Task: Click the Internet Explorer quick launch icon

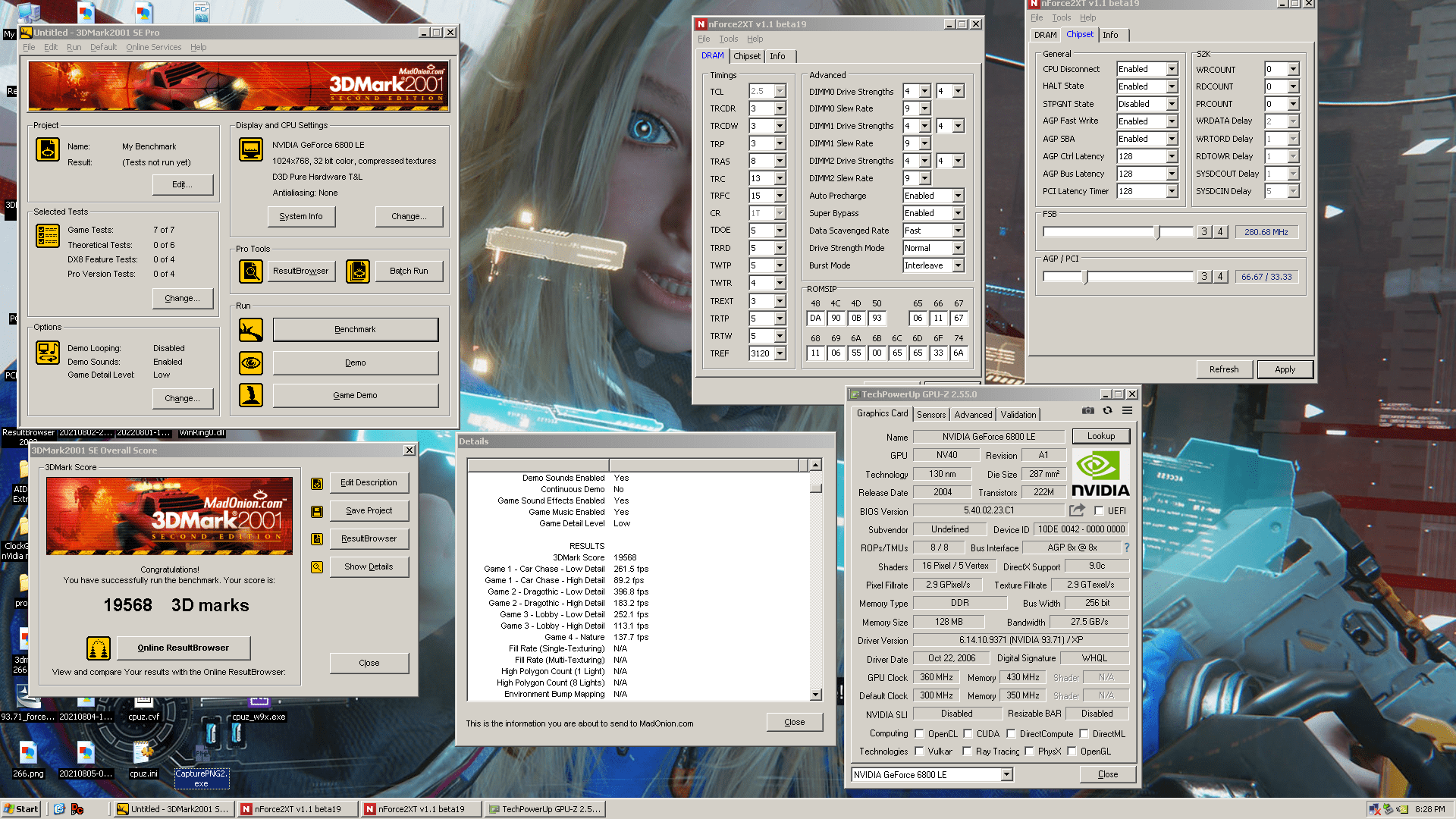Action: 59,809
